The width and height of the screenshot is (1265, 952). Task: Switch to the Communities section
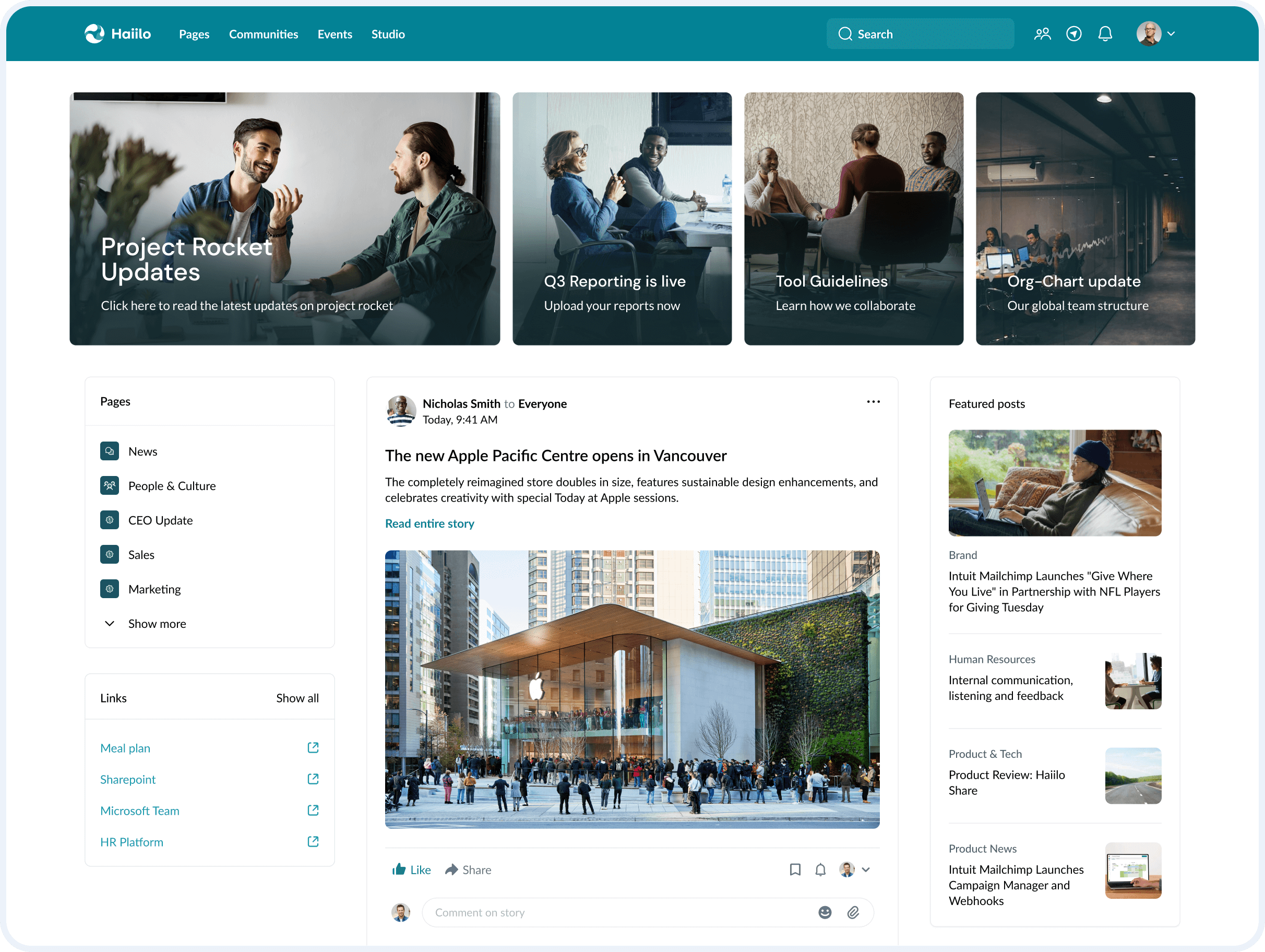pyautogui.click(x=263, y=34)
